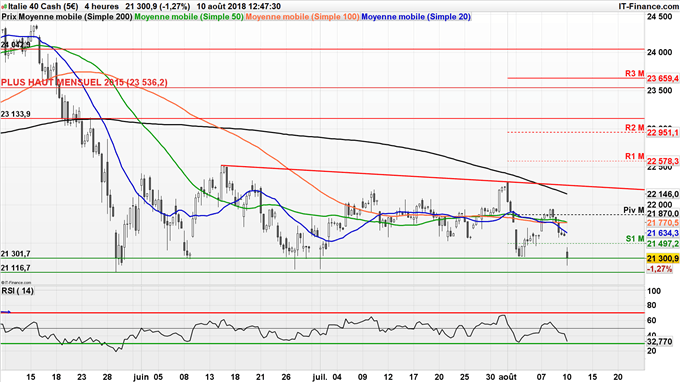Image resolution: width=680 pixels, height=382 pixels.
Task: Click the '26' date axis label
Action: [286, 377]
